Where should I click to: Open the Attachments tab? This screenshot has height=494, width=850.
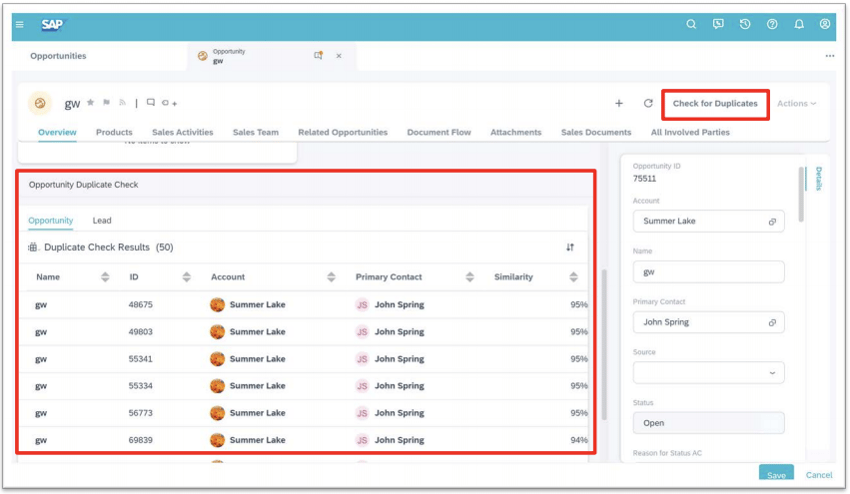point(516,132)
